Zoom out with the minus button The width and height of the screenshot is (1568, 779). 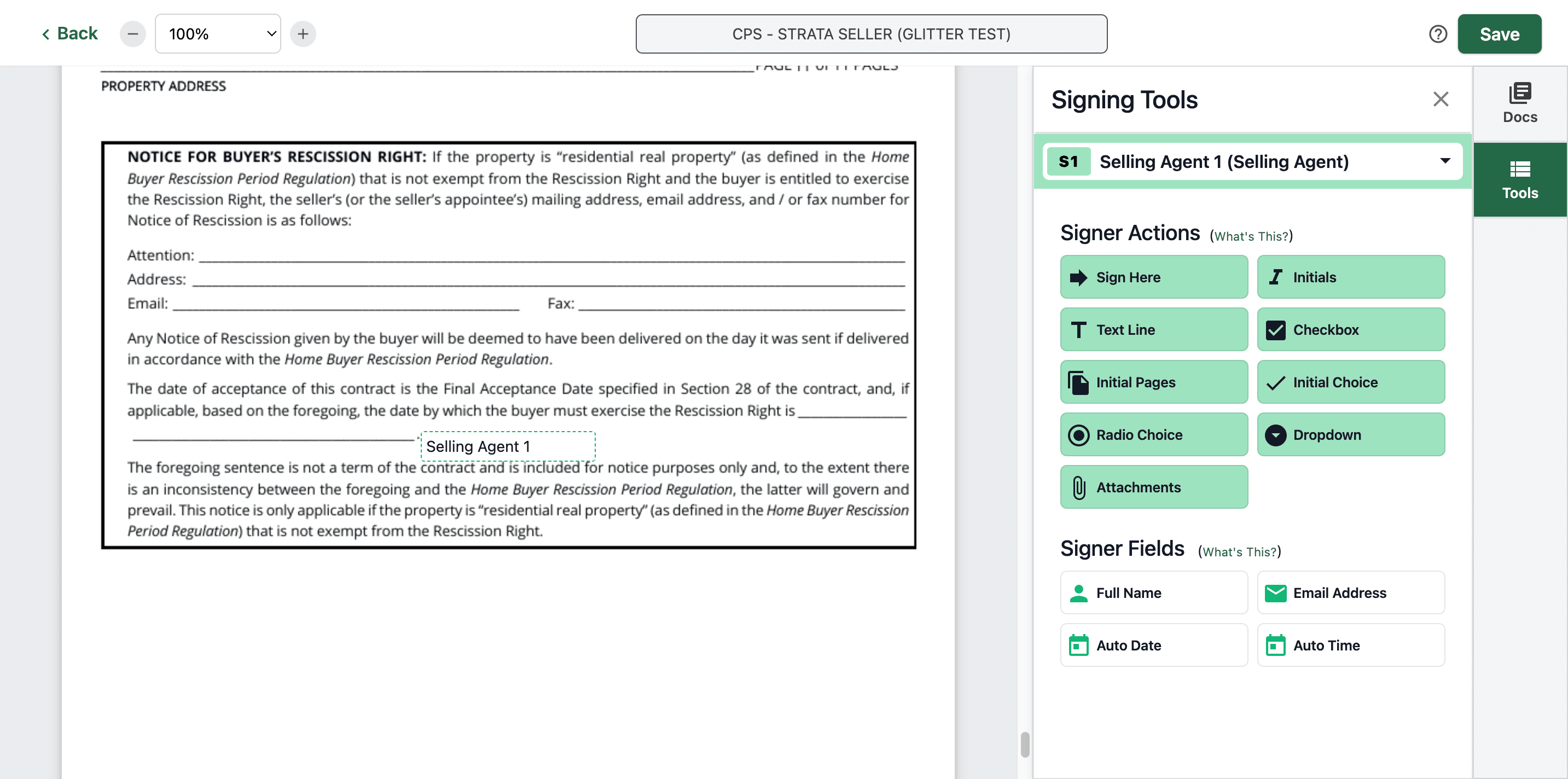point(133,33)
